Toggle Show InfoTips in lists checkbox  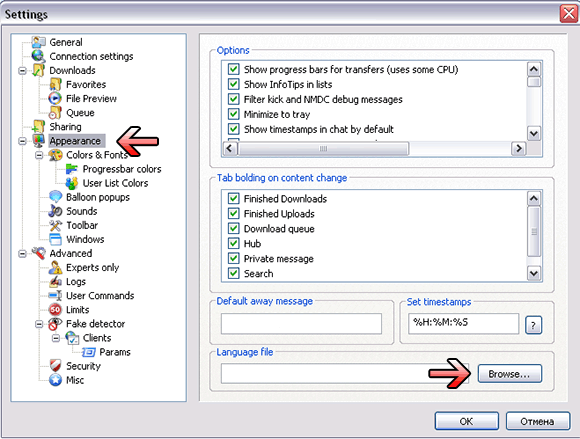pyautogui.click(x=233, y=84)
